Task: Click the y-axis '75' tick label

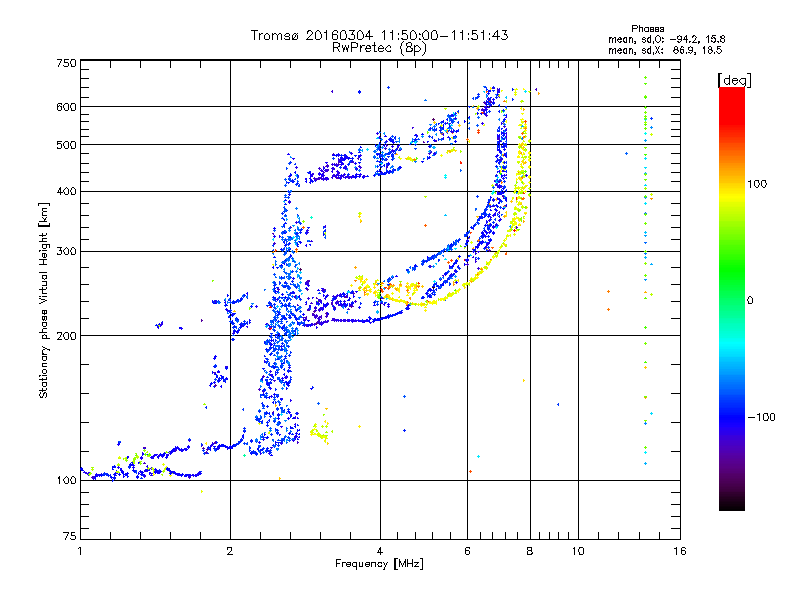Action: [70, 536]
